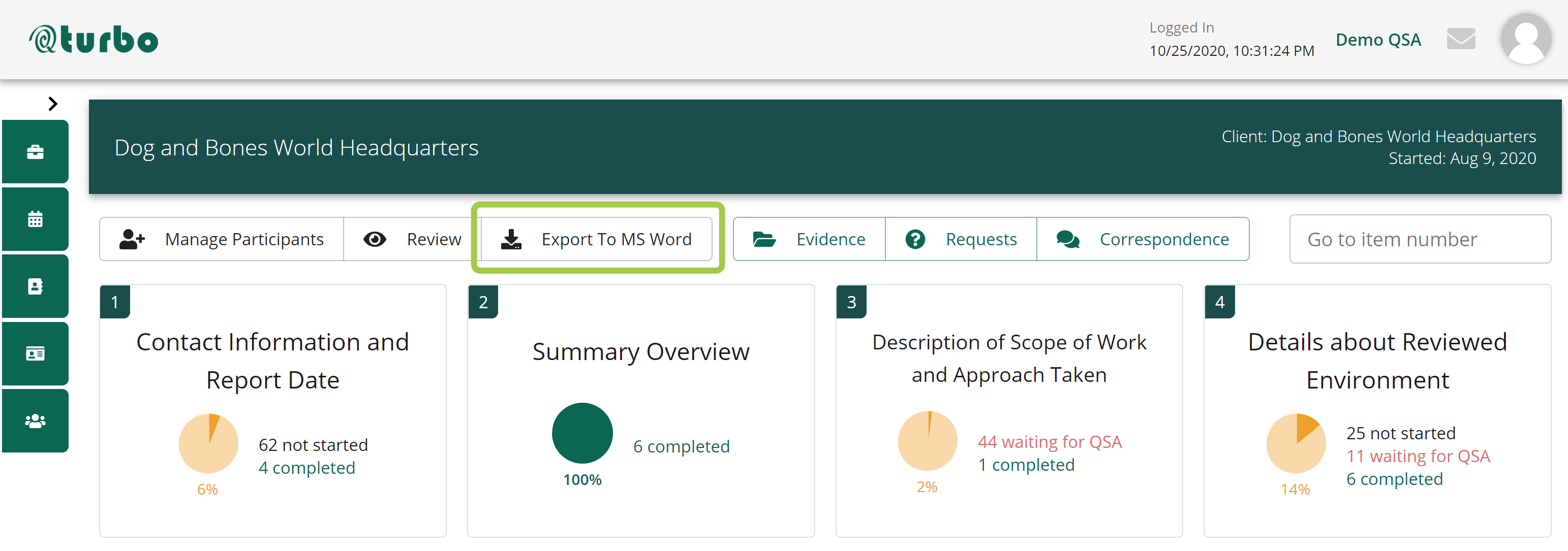This screenshot has height=551, width=1568.
Task: Open the Correspondence tab
Action: pyautogui.click(x=1143, y=239)
